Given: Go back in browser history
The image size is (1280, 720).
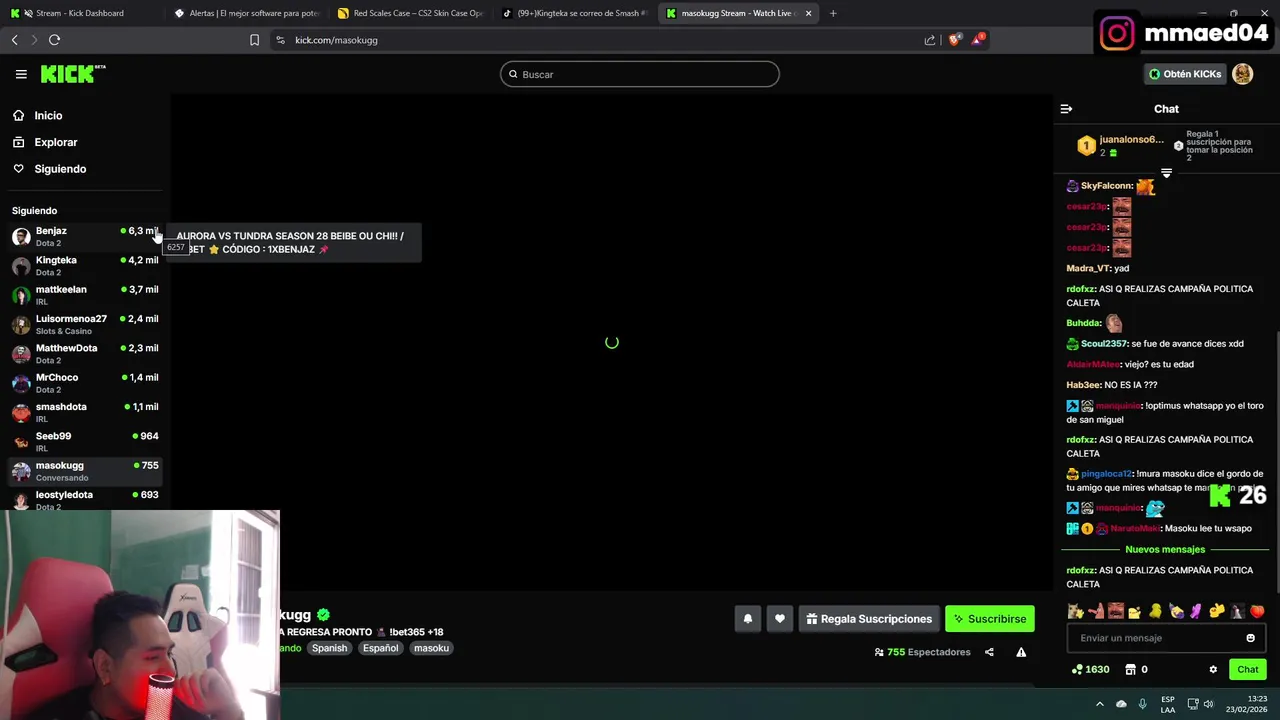Looking at the screenshot, I should coord(14,40).
